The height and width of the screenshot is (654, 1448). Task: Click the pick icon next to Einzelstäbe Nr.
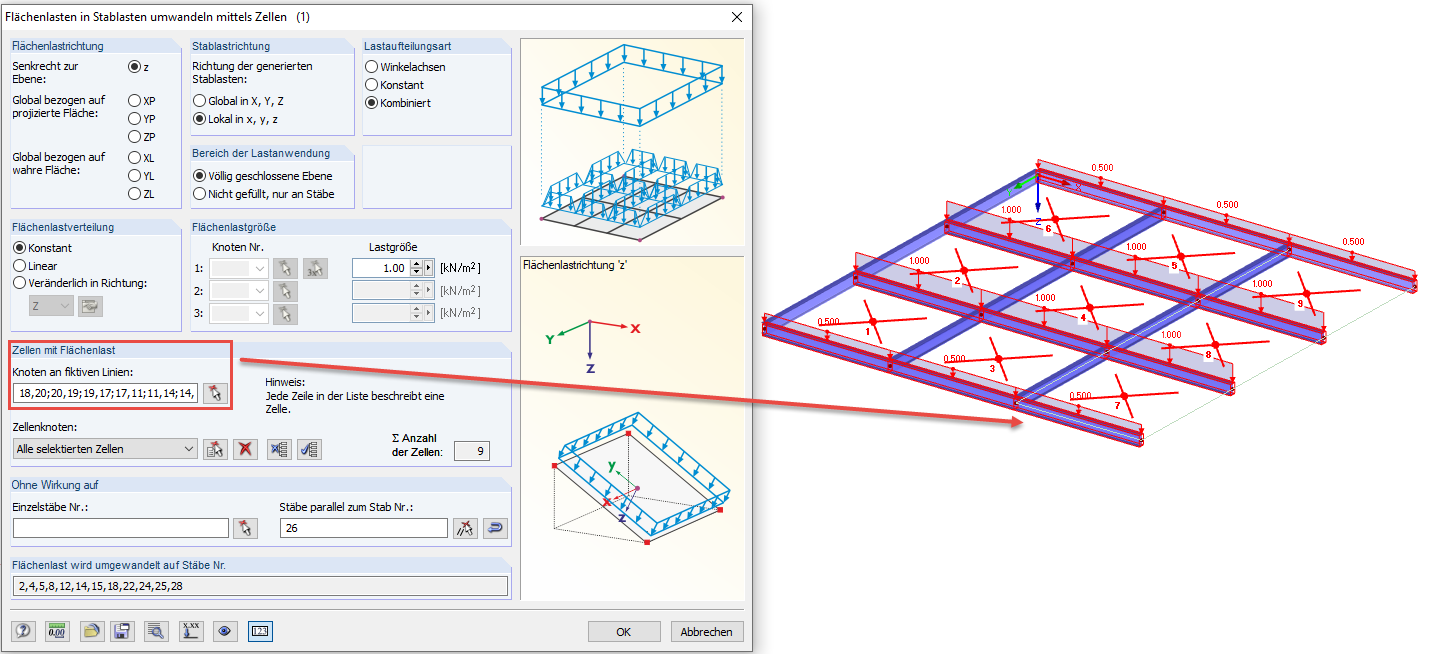click(x=245, y=528)
